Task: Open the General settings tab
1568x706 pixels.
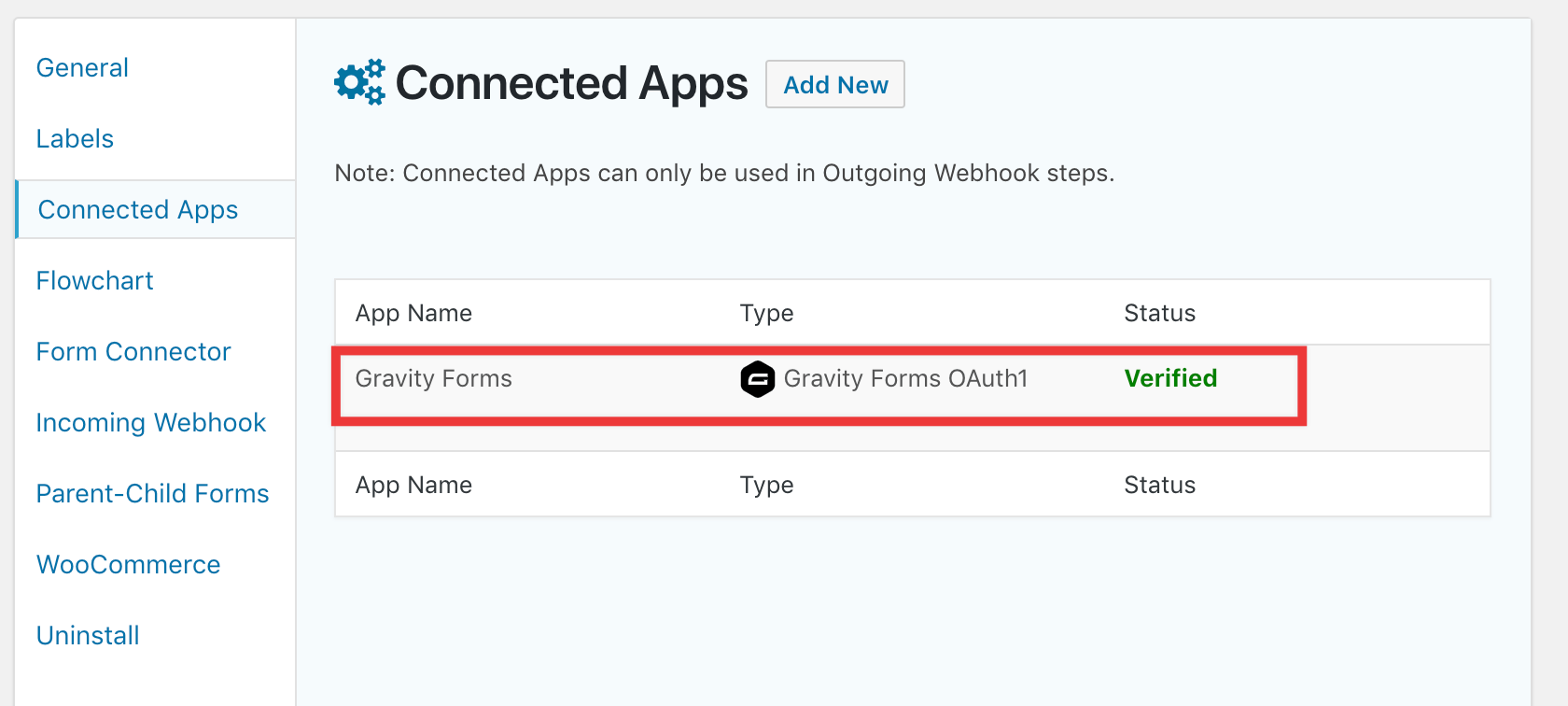Action: pos(82,68)
